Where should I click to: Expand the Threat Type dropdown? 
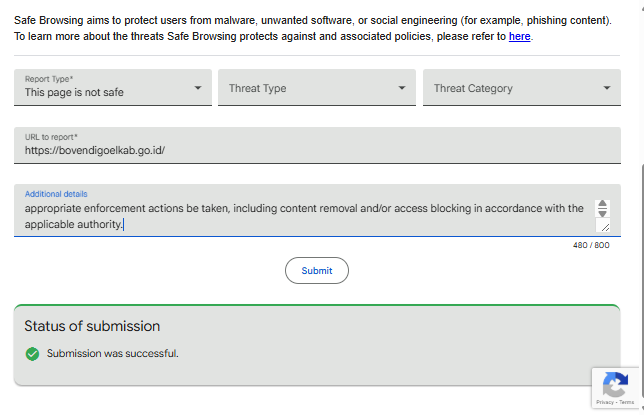coord(402,88)
